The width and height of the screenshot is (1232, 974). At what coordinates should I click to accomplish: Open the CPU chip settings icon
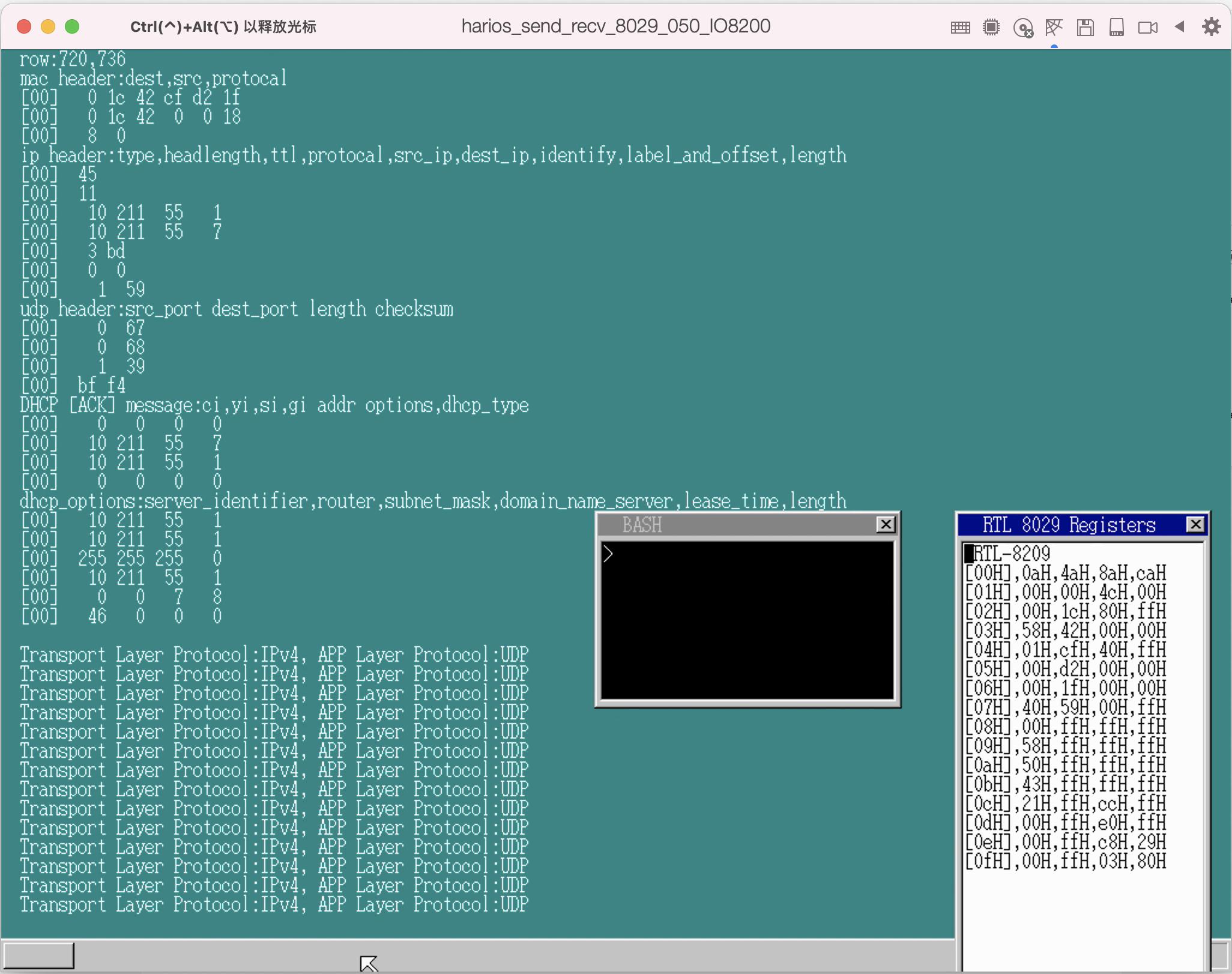[991, 27]
